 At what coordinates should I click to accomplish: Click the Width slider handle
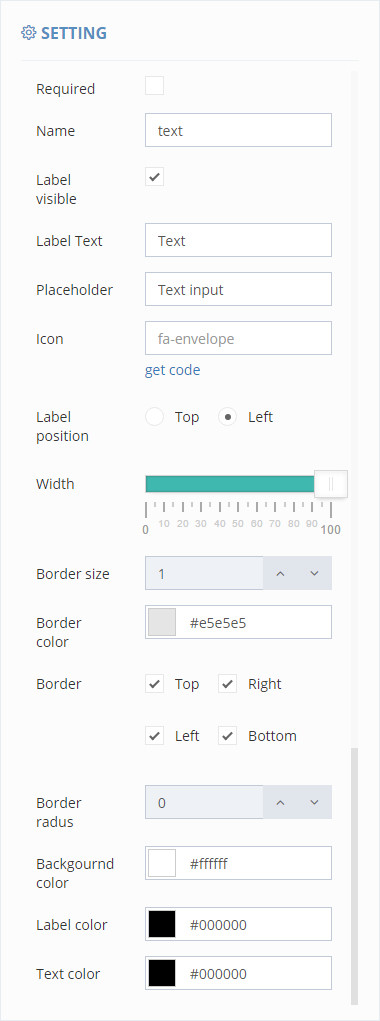(331, 484)
